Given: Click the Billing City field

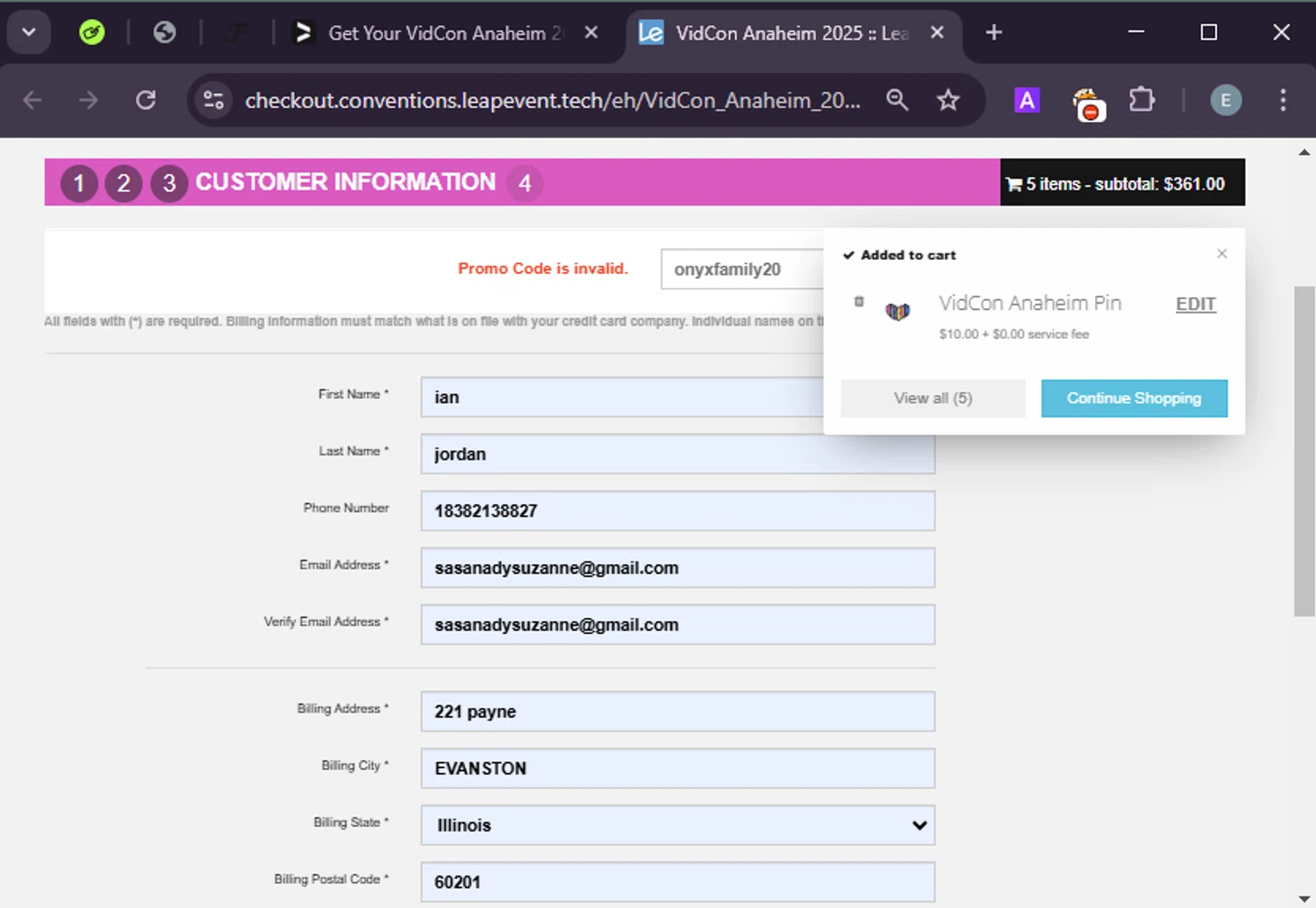Looking at the screenshot, I should [677, 769].
